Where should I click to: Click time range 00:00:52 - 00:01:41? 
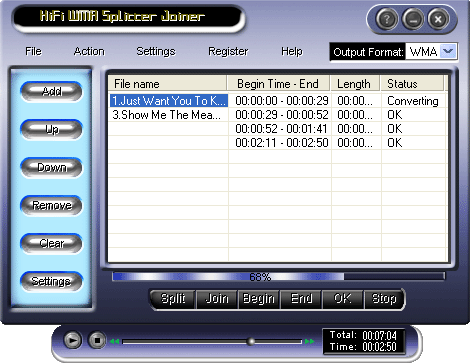pos(282,129)
